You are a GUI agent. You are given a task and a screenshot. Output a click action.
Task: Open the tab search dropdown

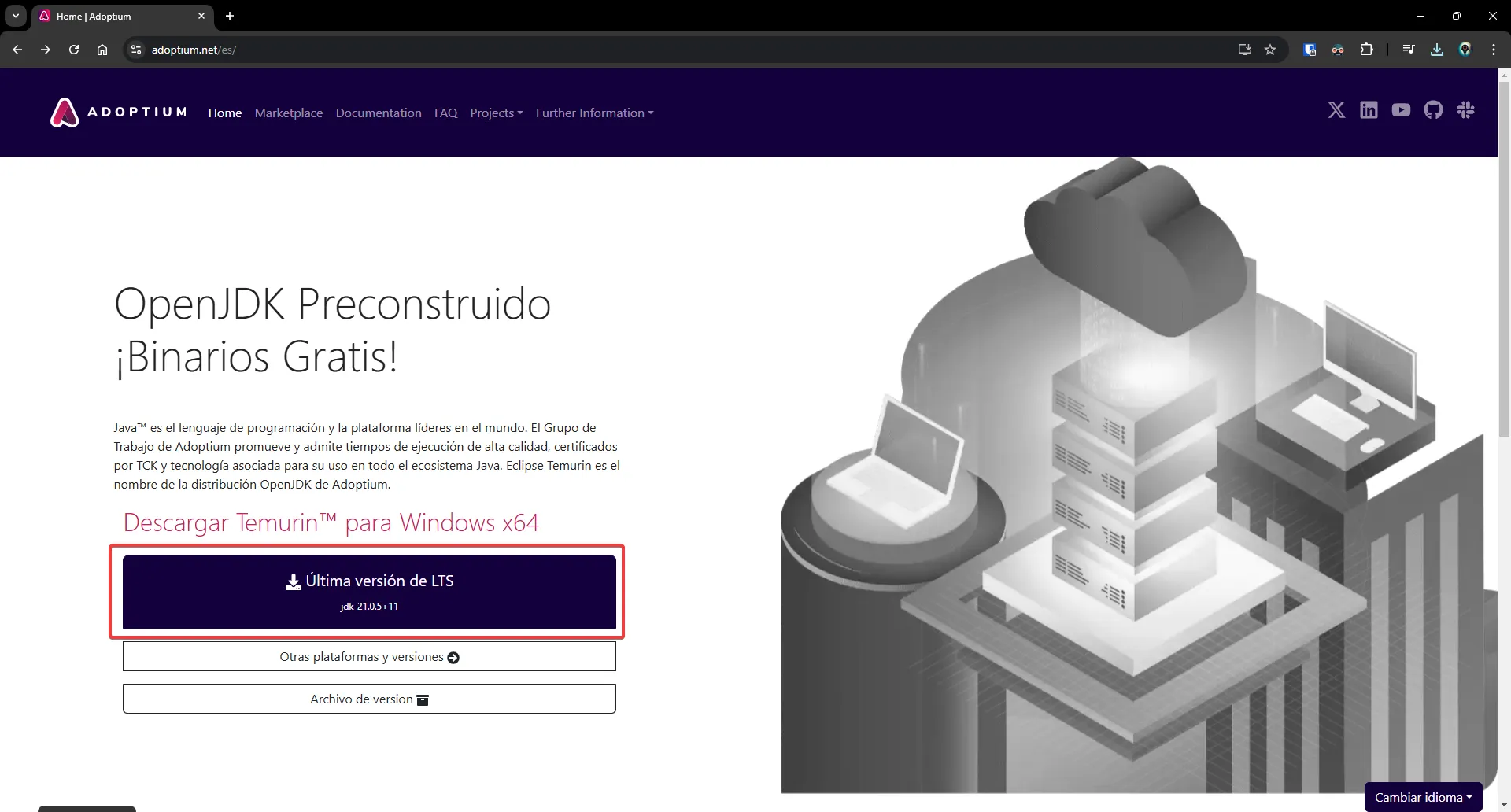(x=16, y=16)
